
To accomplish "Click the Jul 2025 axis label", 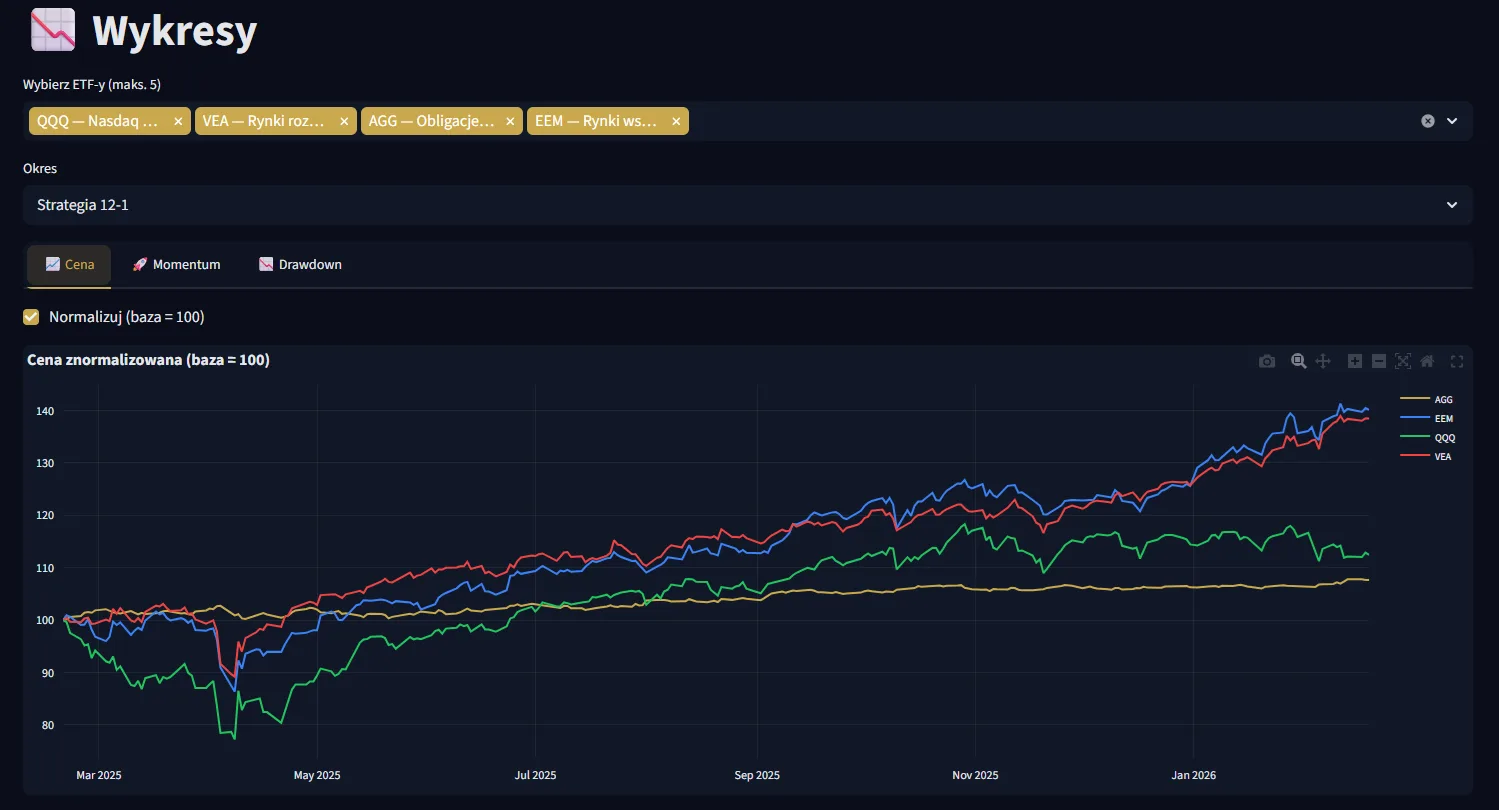I will click(535, 775).
